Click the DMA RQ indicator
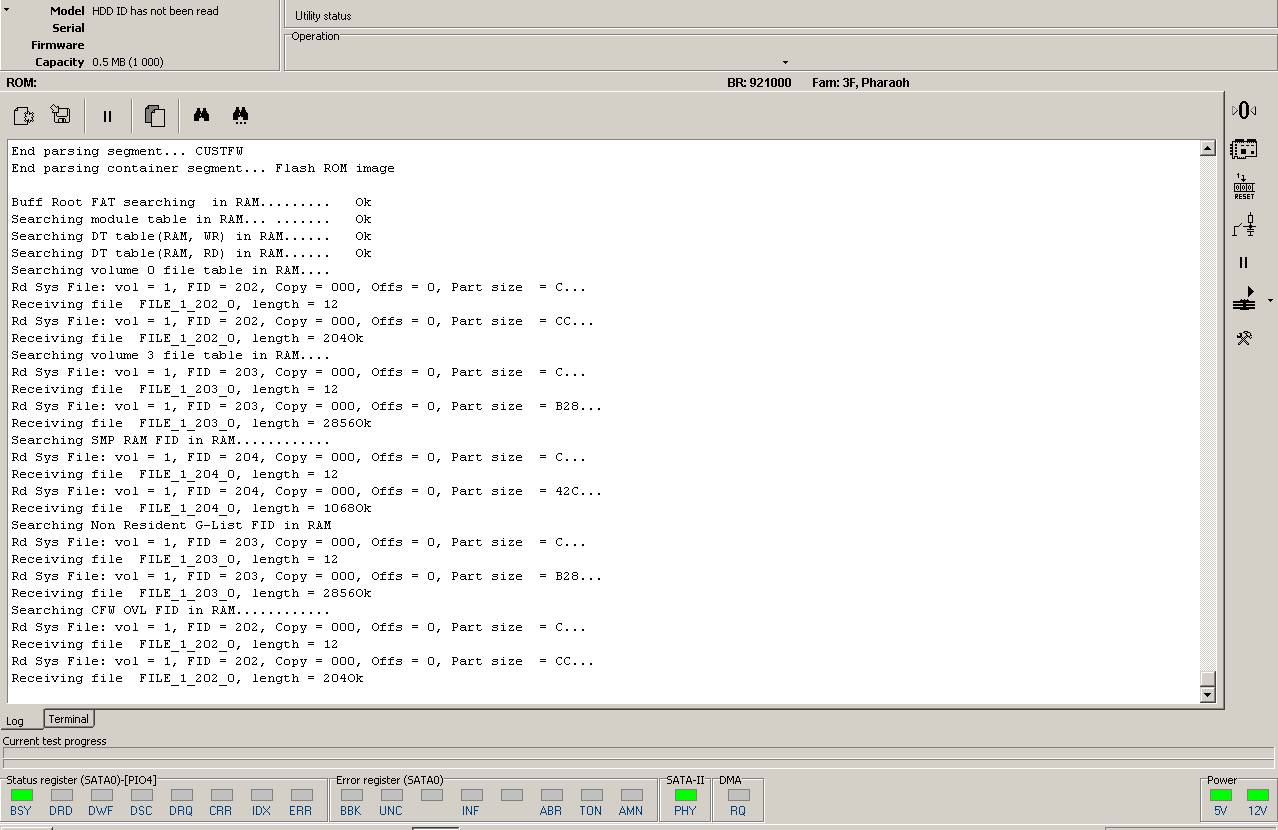This screenshot has height=830, width=1278. pyautogui.click(x=738, y=795)
